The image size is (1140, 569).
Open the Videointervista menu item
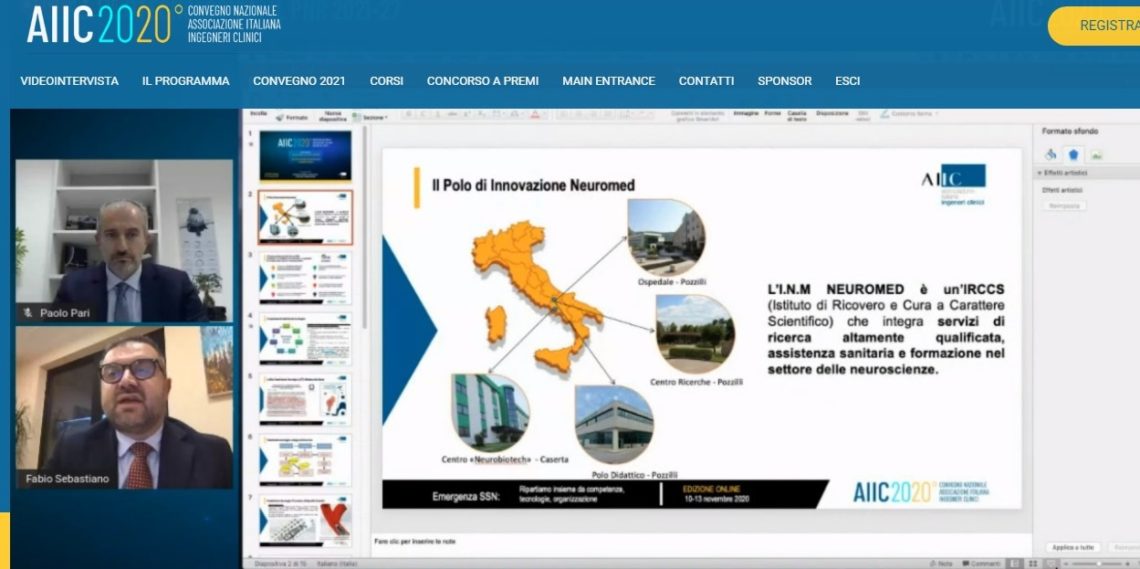[x=69, y=81]
